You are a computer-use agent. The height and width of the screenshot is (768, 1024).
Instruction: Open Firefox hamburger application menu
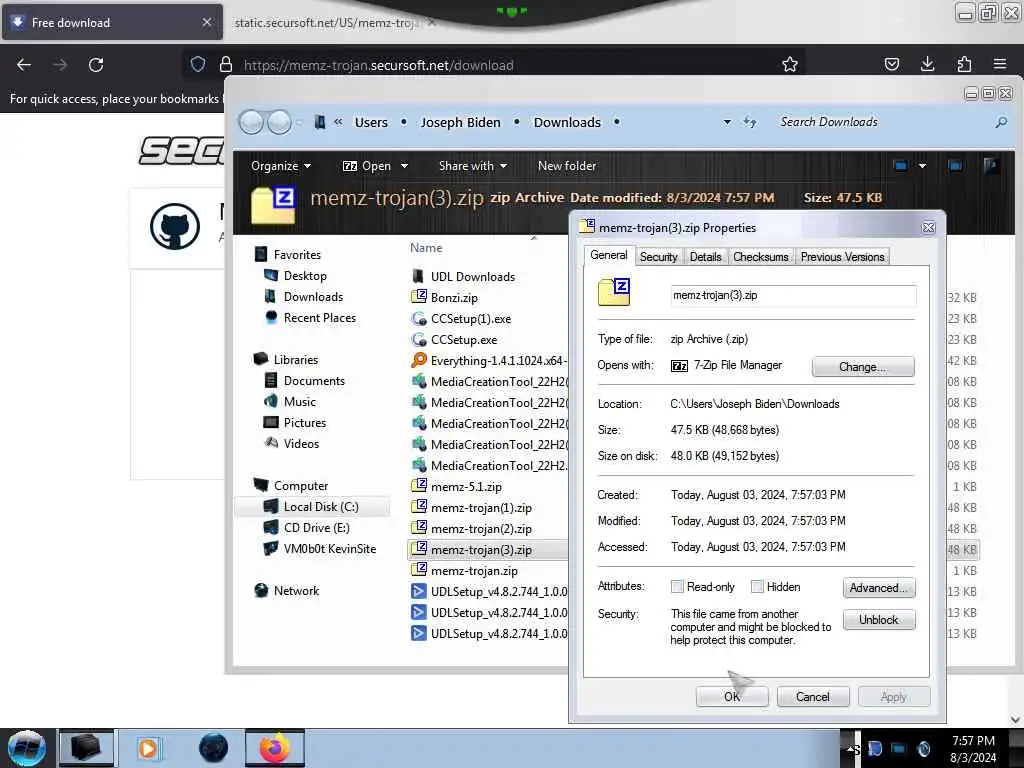click(1000, 64)
